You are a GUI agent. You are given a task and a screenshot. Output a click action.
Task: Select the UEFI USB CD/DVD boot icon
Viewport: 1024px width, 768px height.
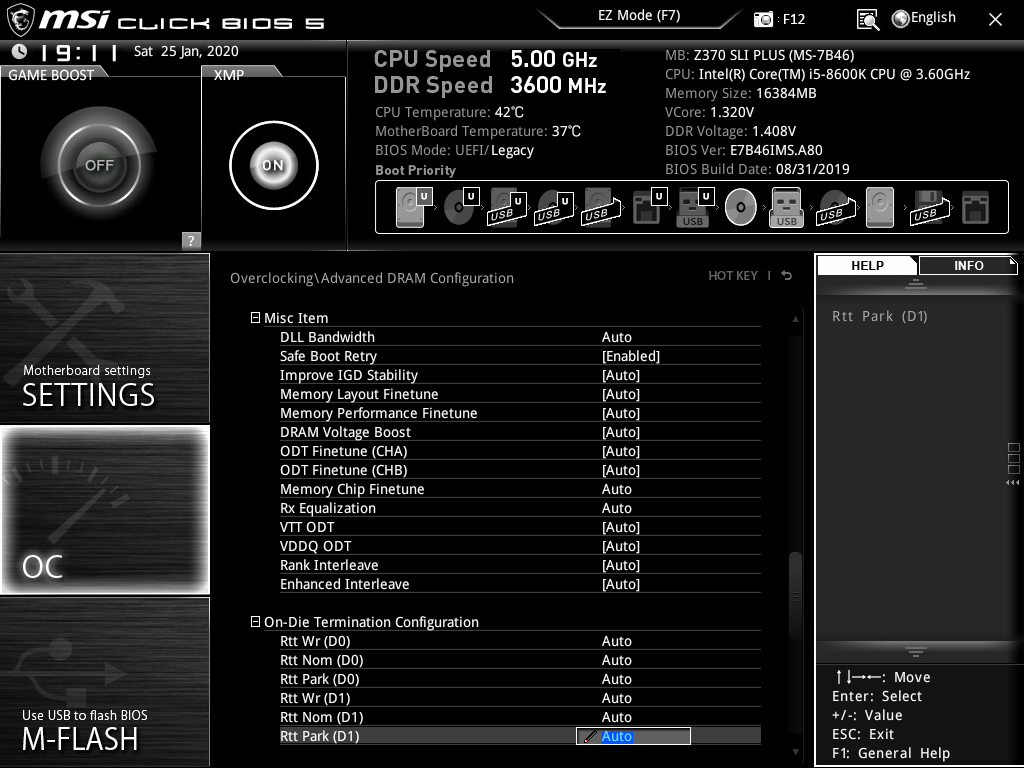(x=554, y=208)
